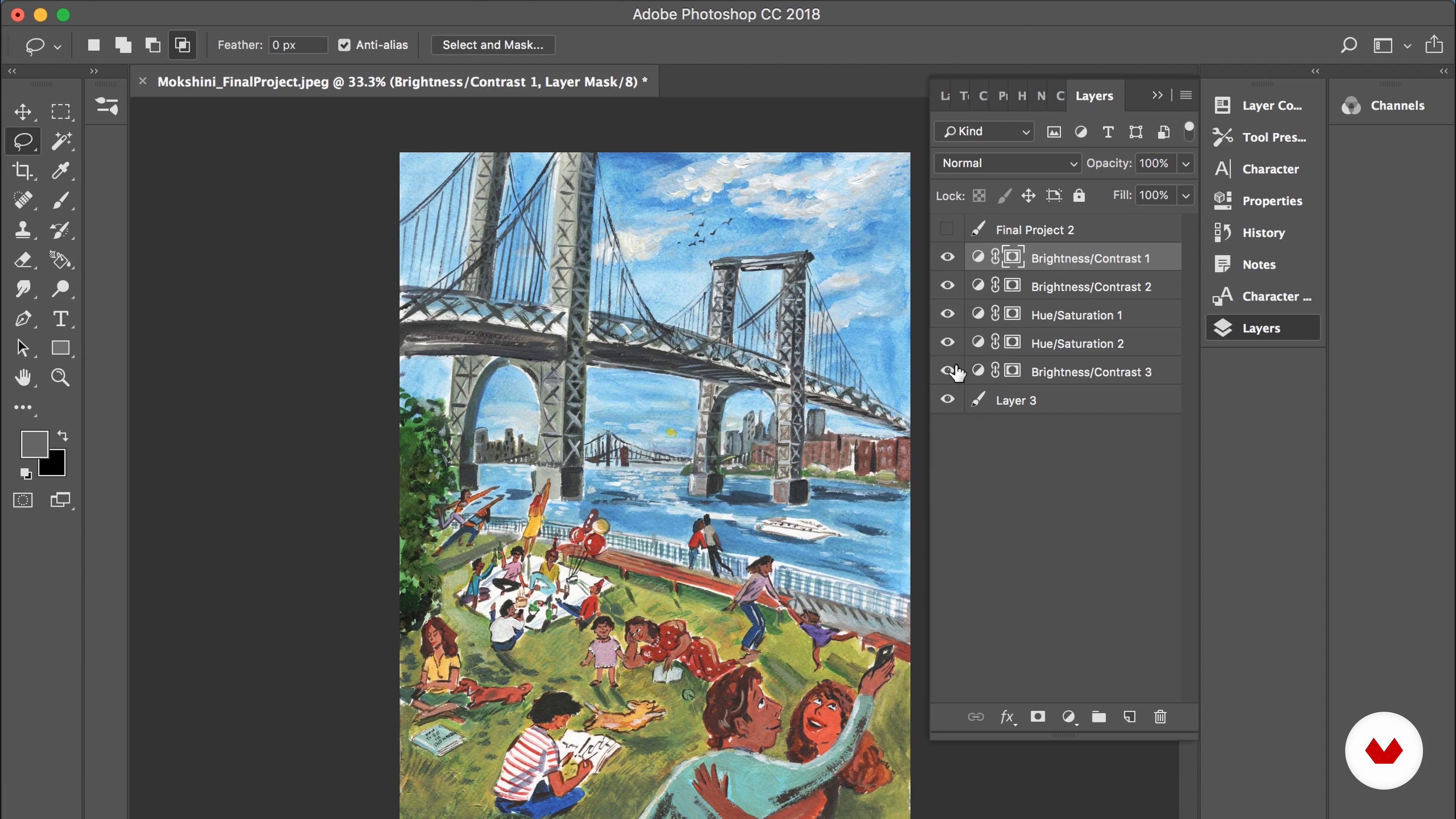1456x819 pixels.
Task: Hide the Brightness/Contrast 2 layer
Action: point(947,286)
